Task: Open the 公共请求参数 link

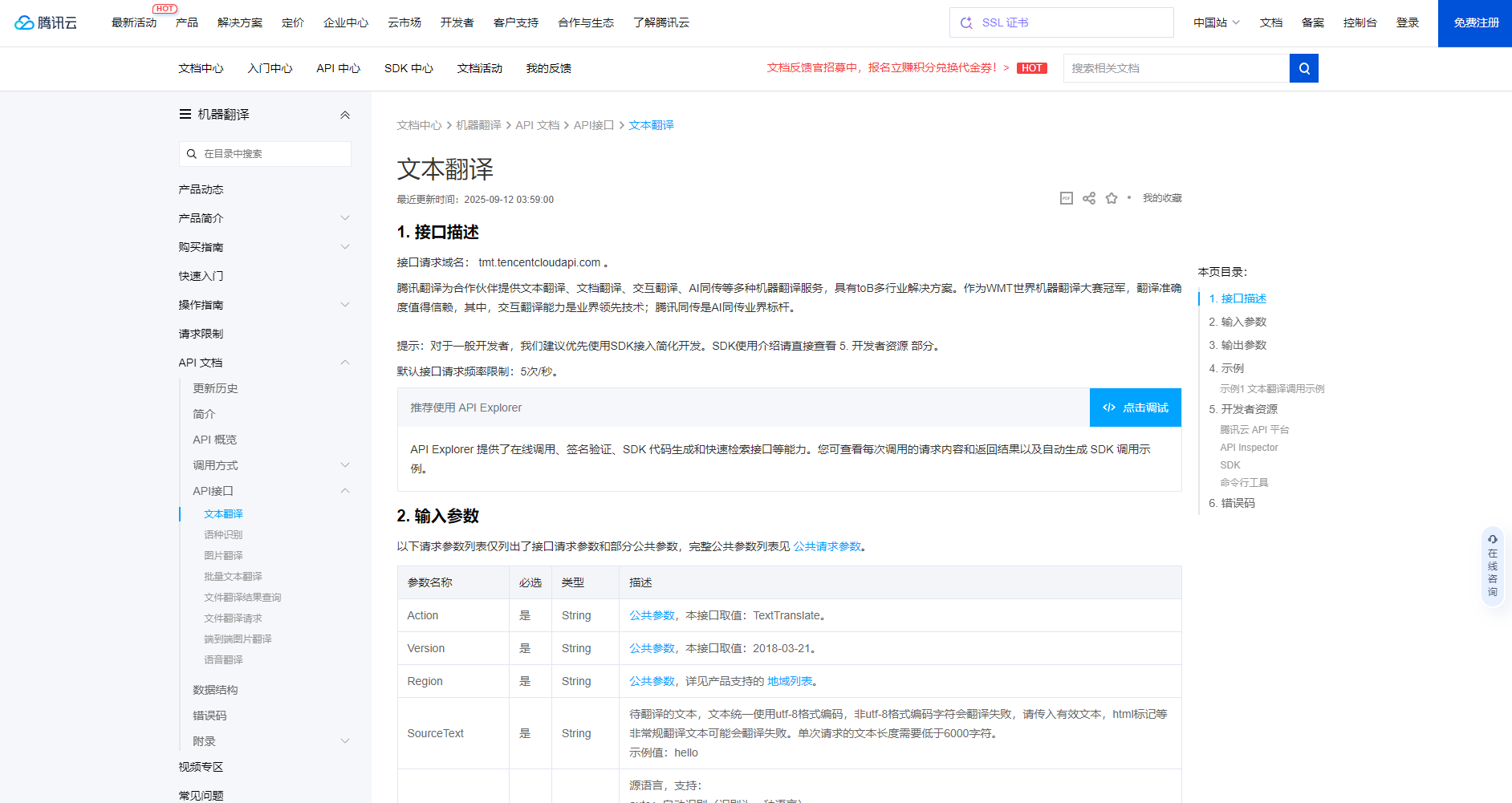Action: coord(829,546)
